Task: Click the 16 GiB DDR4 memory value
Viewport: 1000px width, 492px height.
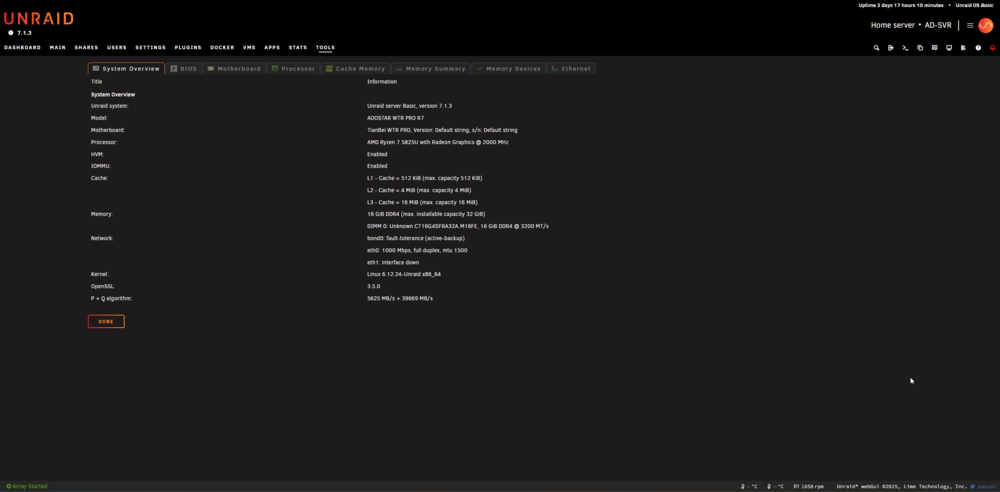Action: pyautogui.click(x=426, y=214)
